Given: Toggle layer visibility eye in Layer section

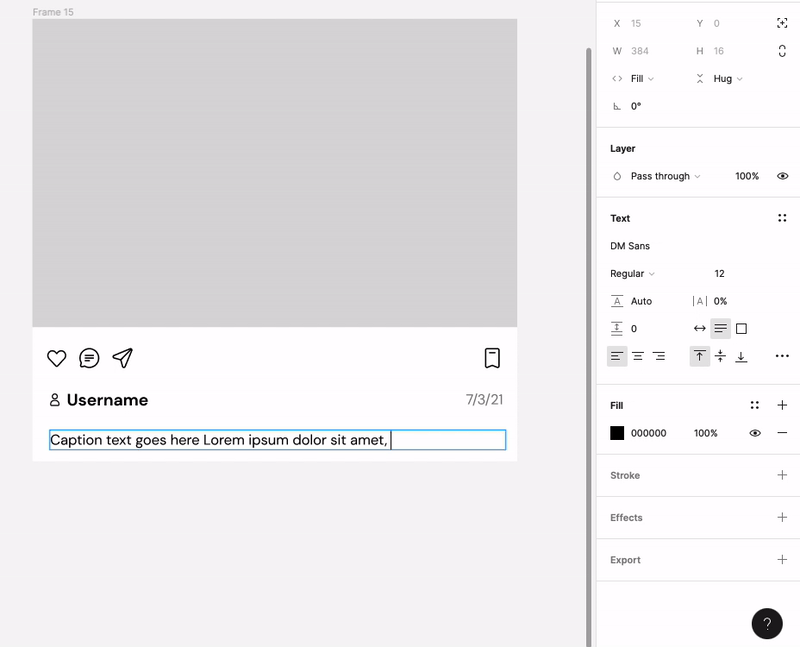Looking at the screenshot, I should pos(782,176).
